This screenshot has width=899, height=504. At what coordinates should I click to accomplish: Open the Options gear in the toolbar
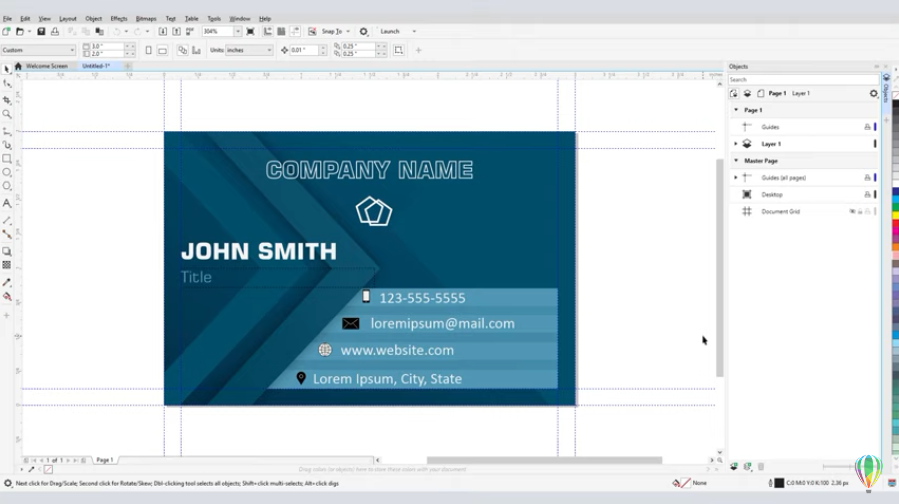click(363, 32)
